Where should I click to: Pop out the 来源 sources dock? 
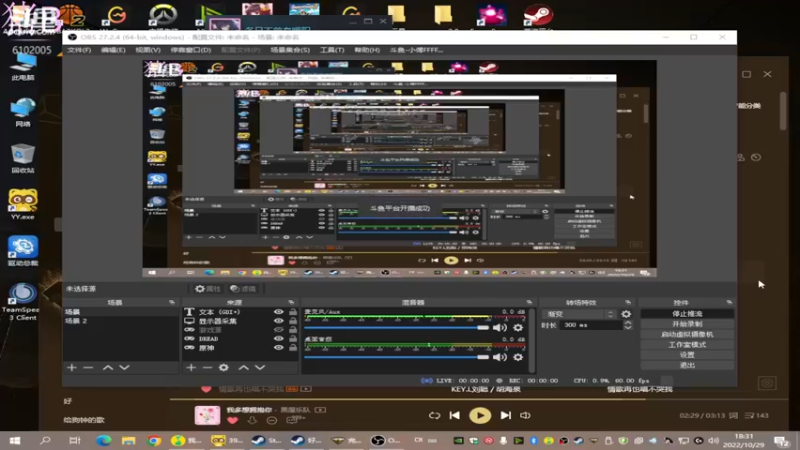(x=291, y=303)
